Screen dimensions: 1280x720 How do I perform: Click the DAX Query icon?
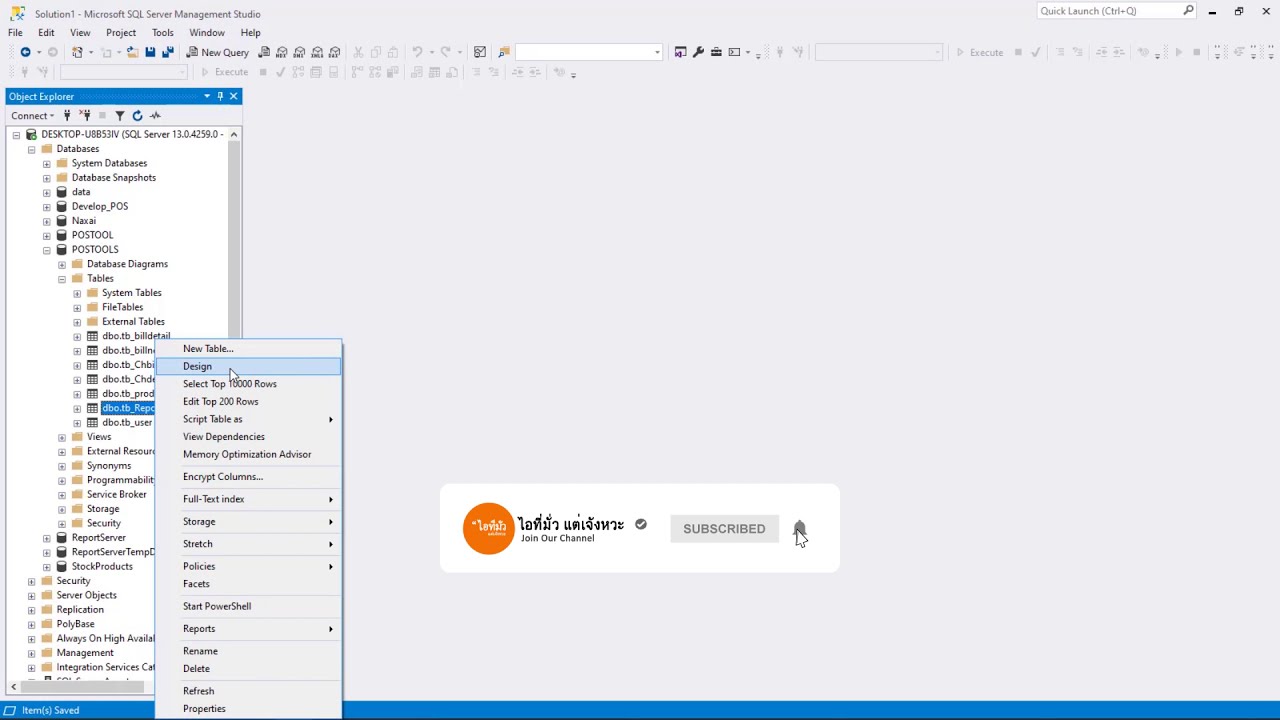pos(334,52)
